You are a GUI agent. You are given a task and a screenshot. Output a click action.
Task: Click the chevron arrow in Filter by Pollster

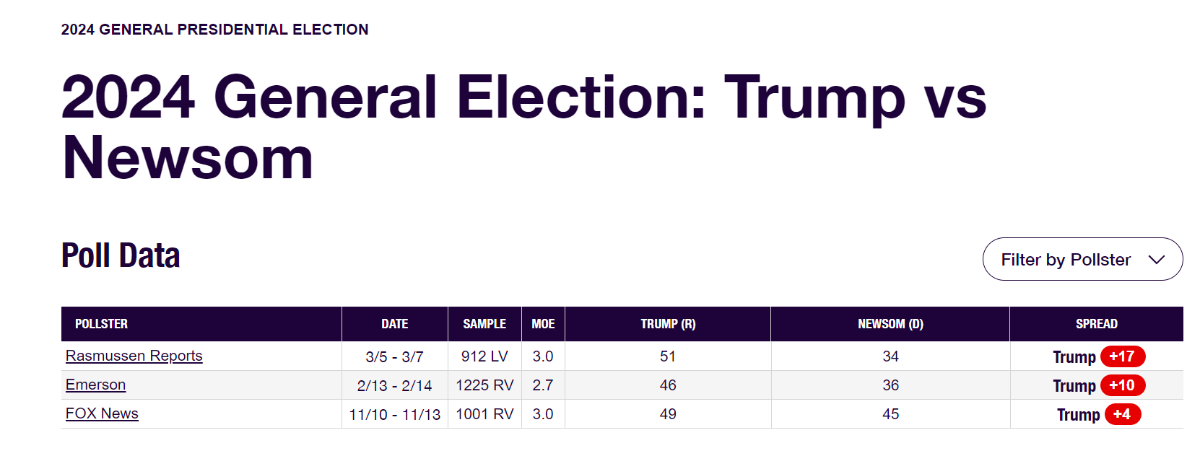[x=1157, y=260]
